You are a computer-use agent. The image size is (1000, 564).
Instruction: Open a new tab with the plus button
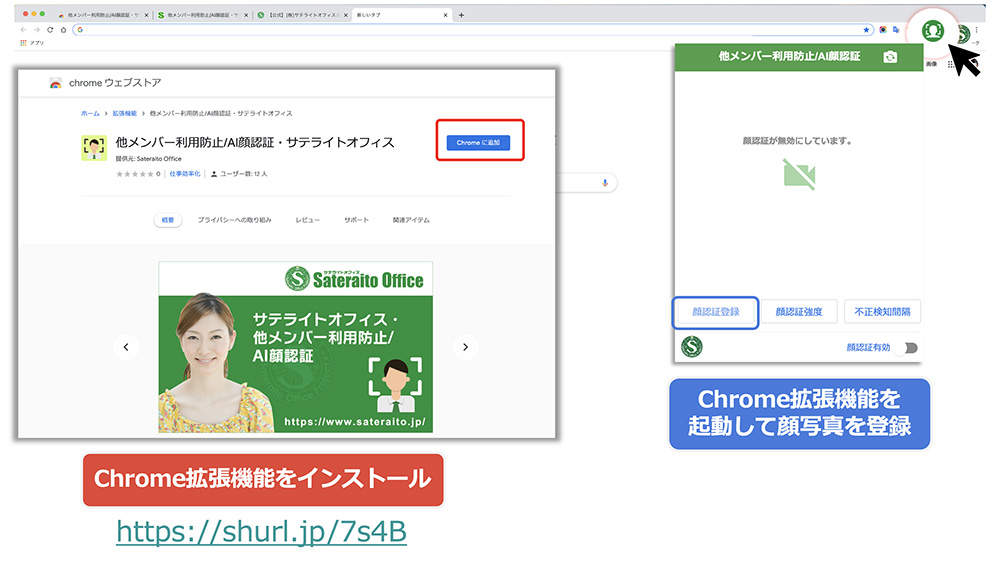(x=461, y=15)
